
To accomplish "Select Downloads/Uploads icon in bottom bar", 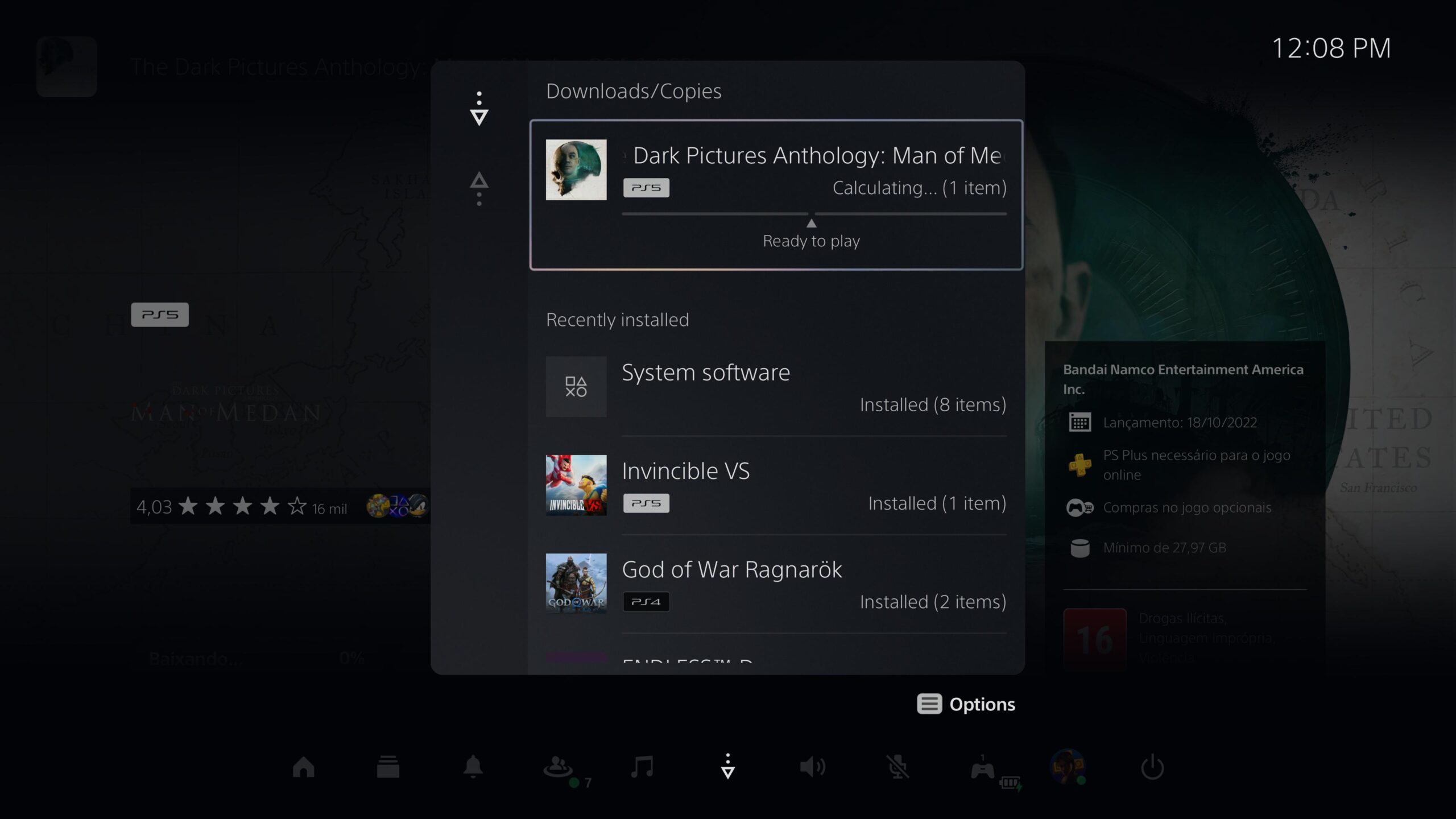I will click(727, 766).
